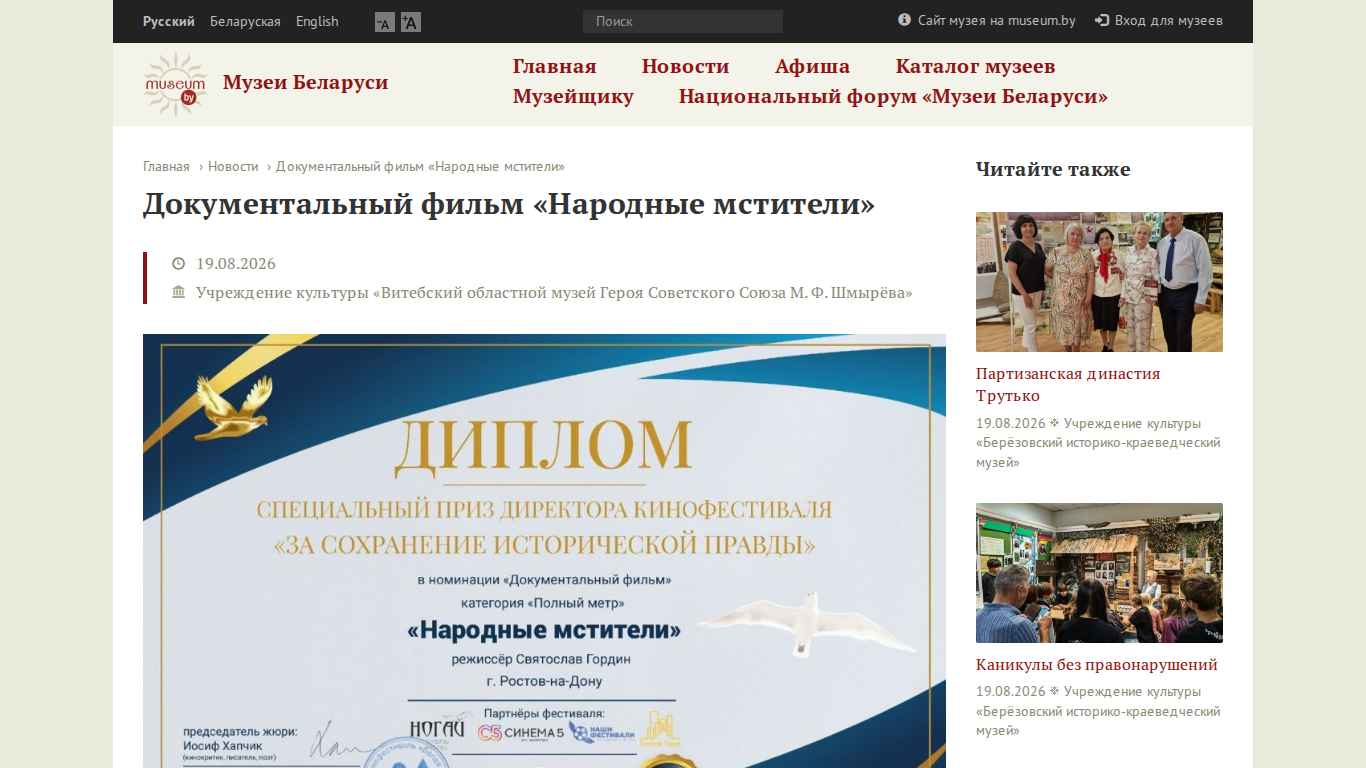
Task: Open Сайт музея на museum.by link
Action: (x=997, y=20)
